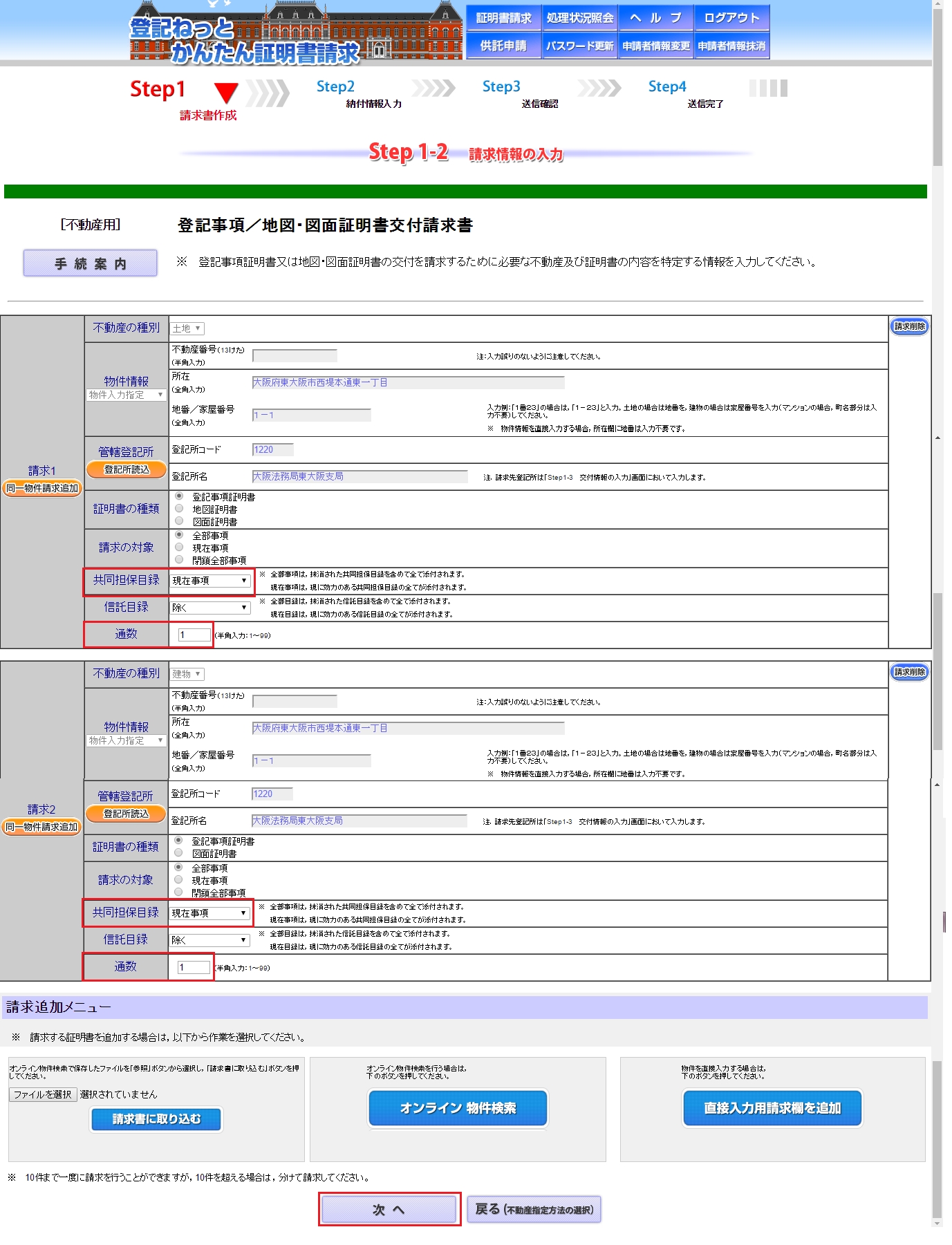
Task: Click オンライン物件検索 button
Action: (x=458, y=1108)
